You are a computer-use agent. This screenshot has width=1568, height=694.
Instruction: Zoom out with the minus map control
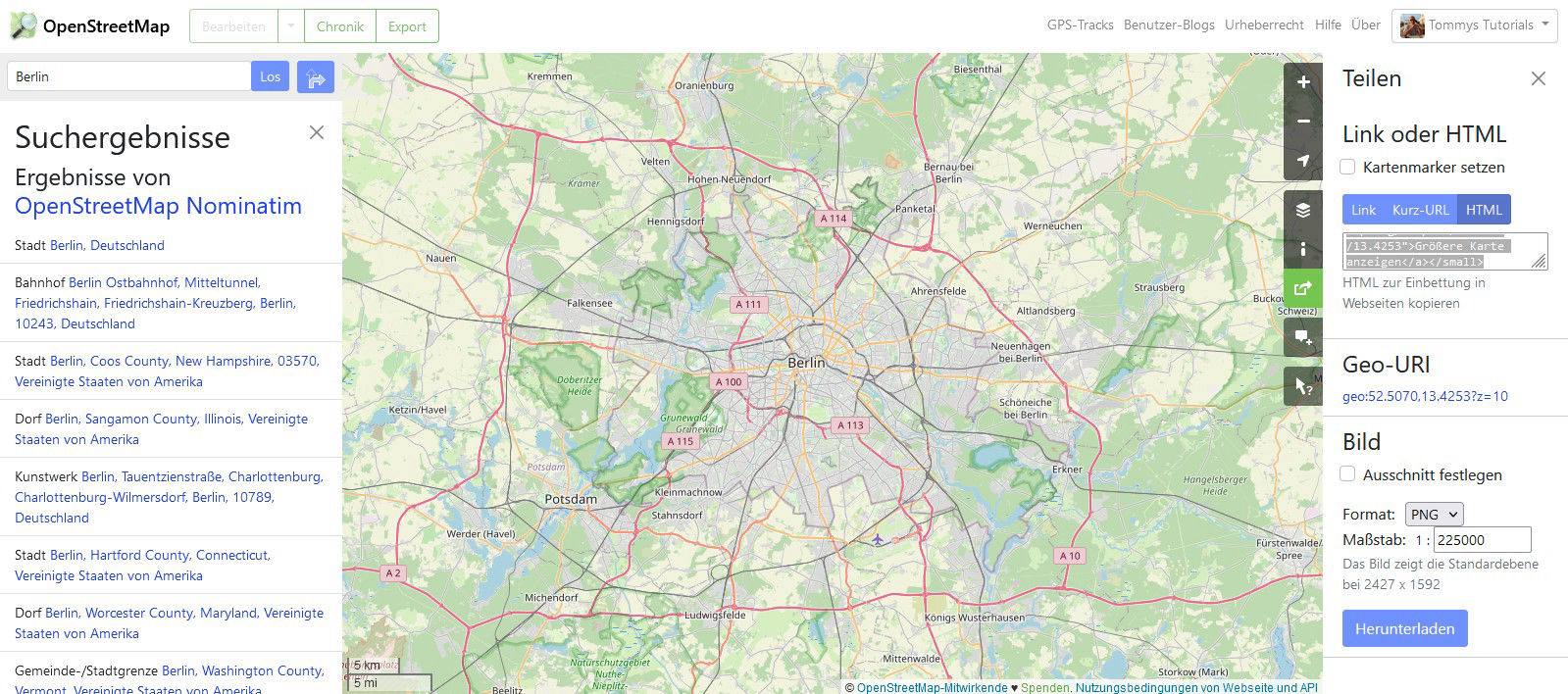1303,122
